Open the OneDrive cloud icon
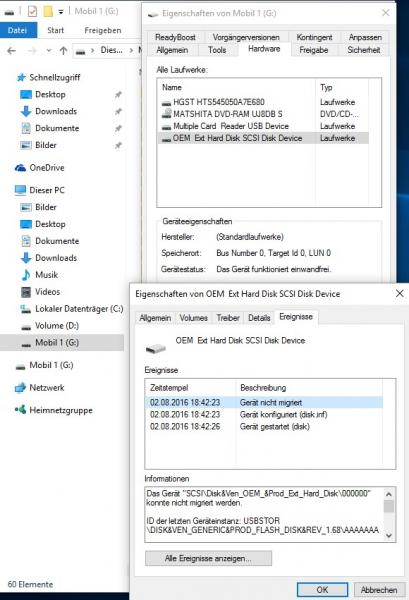The width and height of the screenshot is (409, 600). (x=20, y=168)
